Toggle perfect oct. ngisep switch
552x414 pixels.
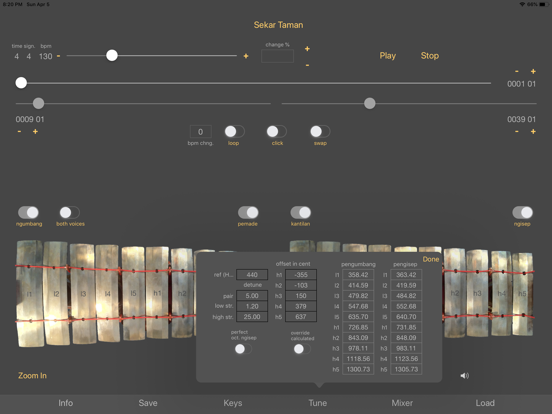(x=243, y=349)
